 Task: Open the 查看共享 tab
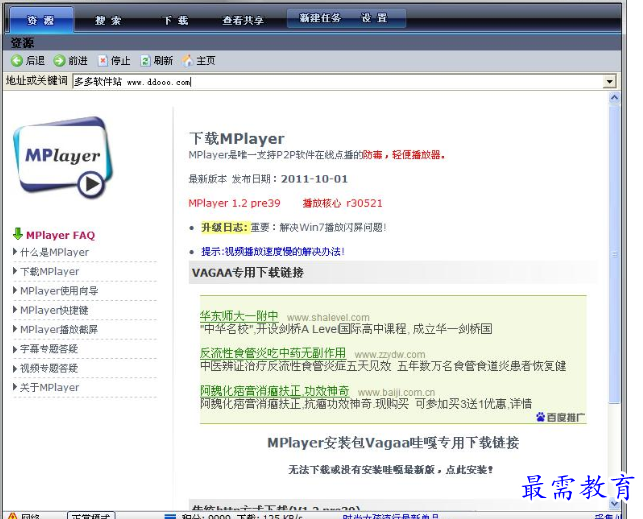pos(243,20)
